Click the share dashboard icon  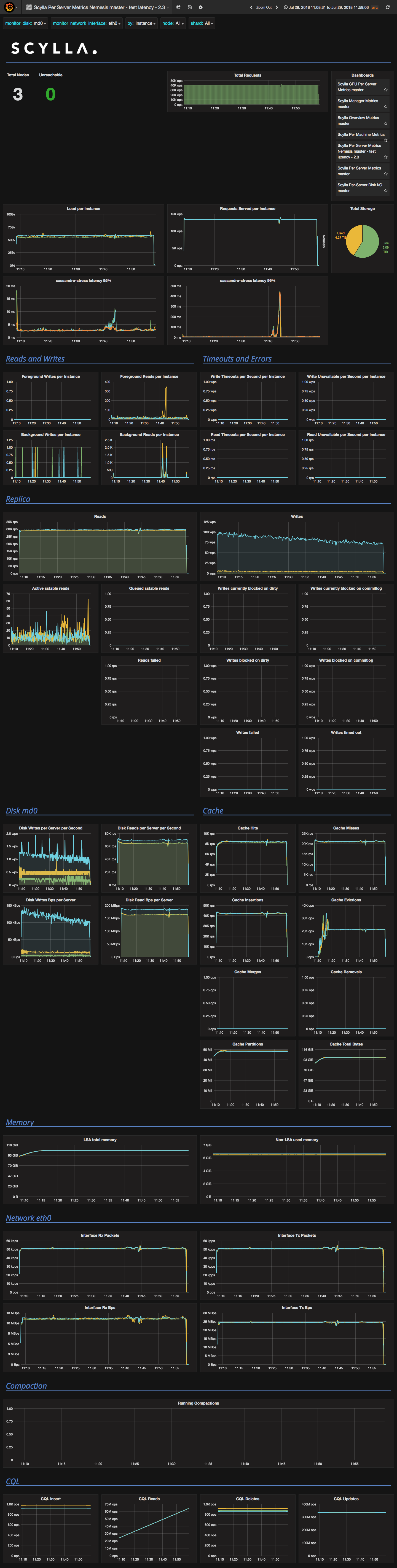[178, 7]
